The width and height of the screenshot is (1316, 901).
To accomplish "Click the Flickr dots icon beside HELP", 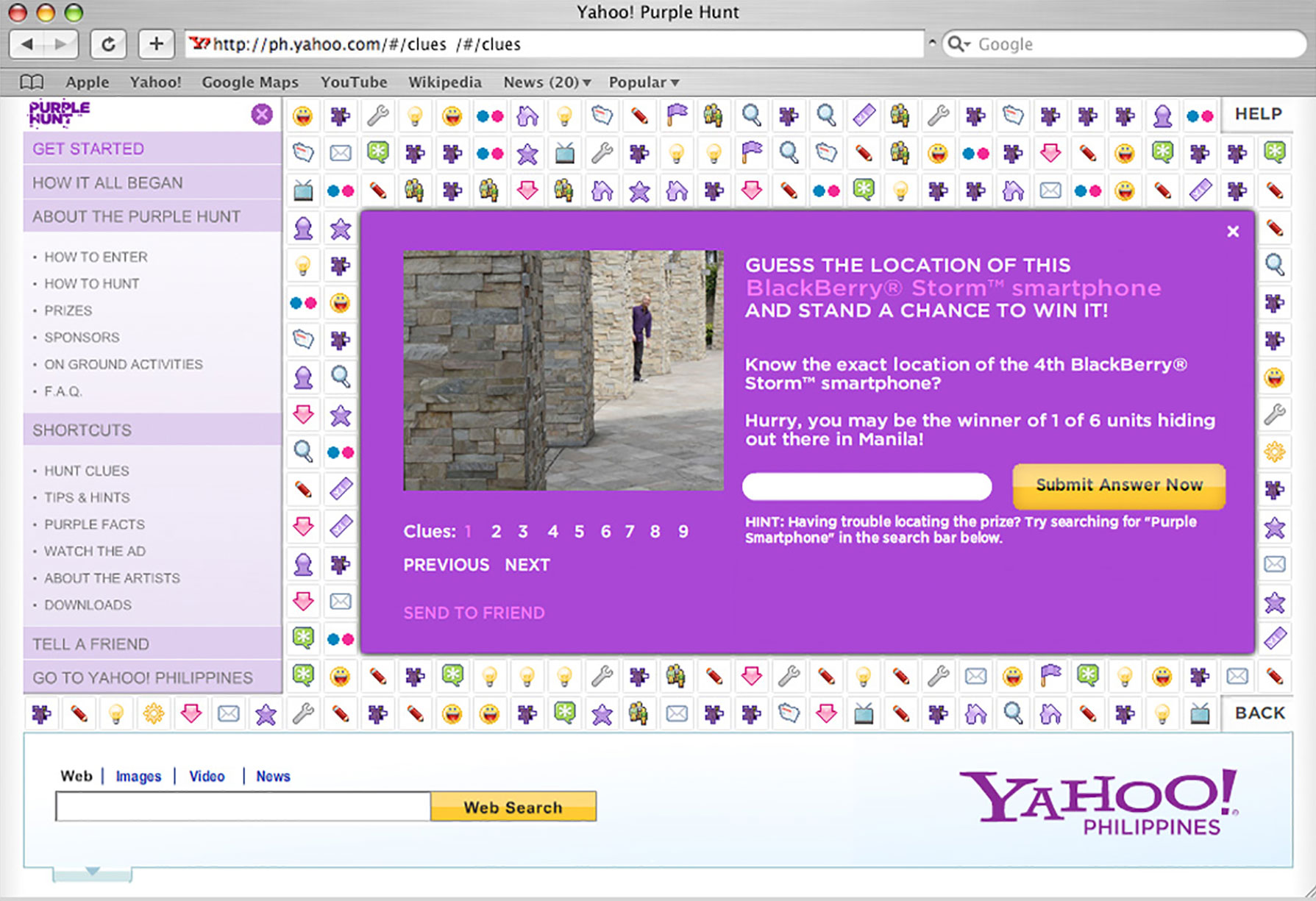I will point(1199,115).
